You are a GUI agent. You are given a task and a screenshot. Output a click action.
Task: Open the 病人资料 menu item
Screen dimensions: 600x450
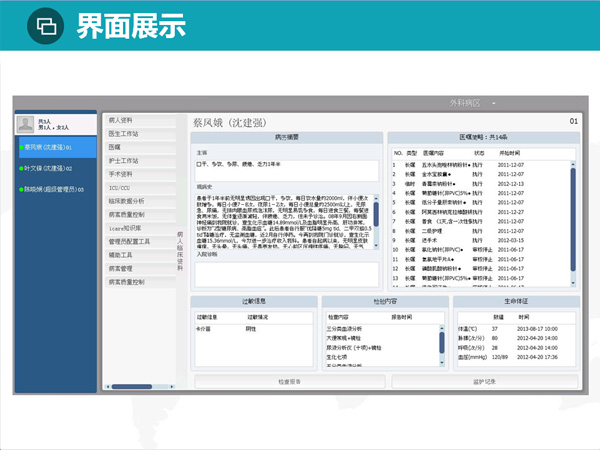[140, 120]
